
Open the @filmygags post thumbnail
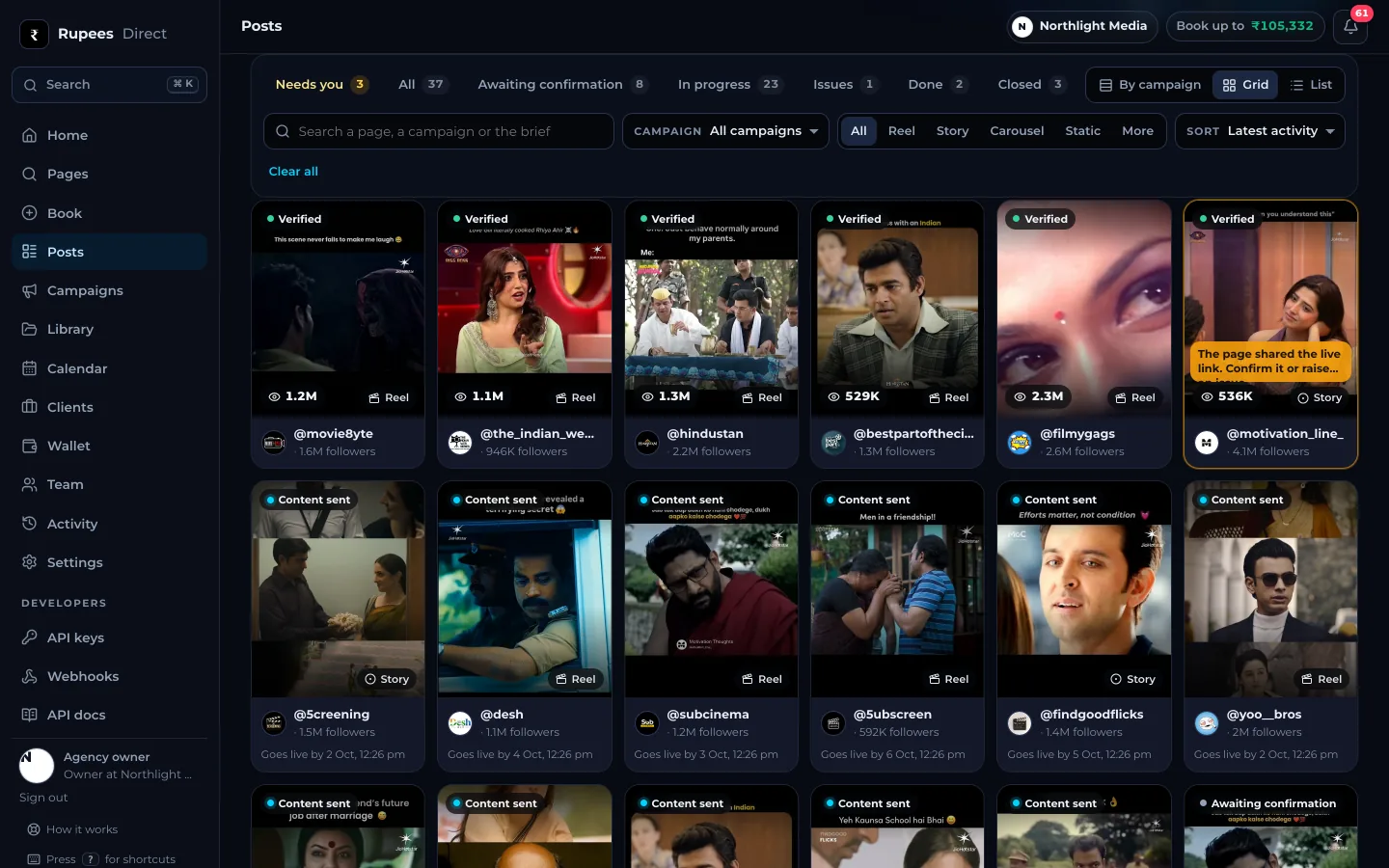1084,309
